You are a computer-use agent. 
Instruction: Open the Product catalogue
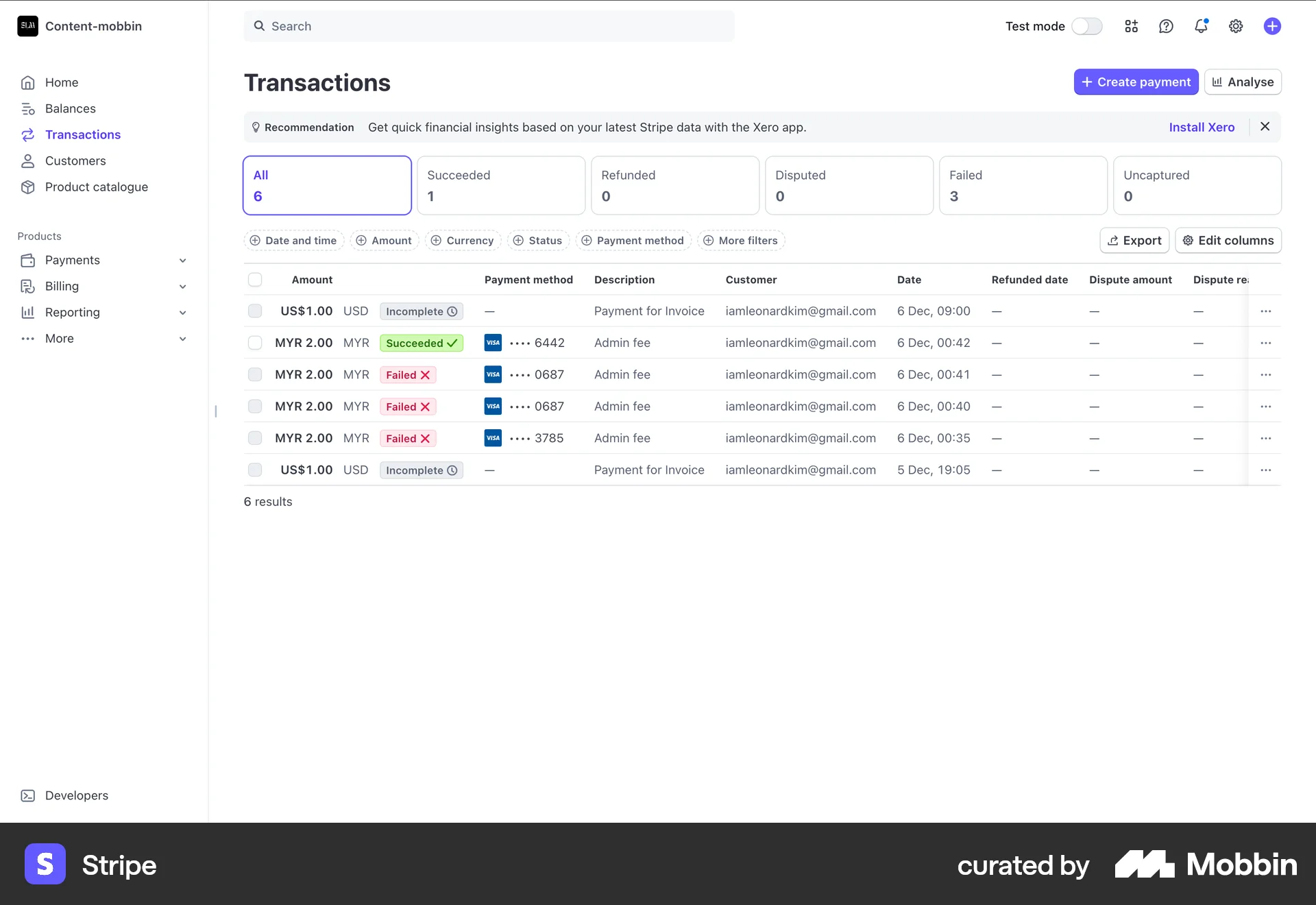click(x=97, y=186)
